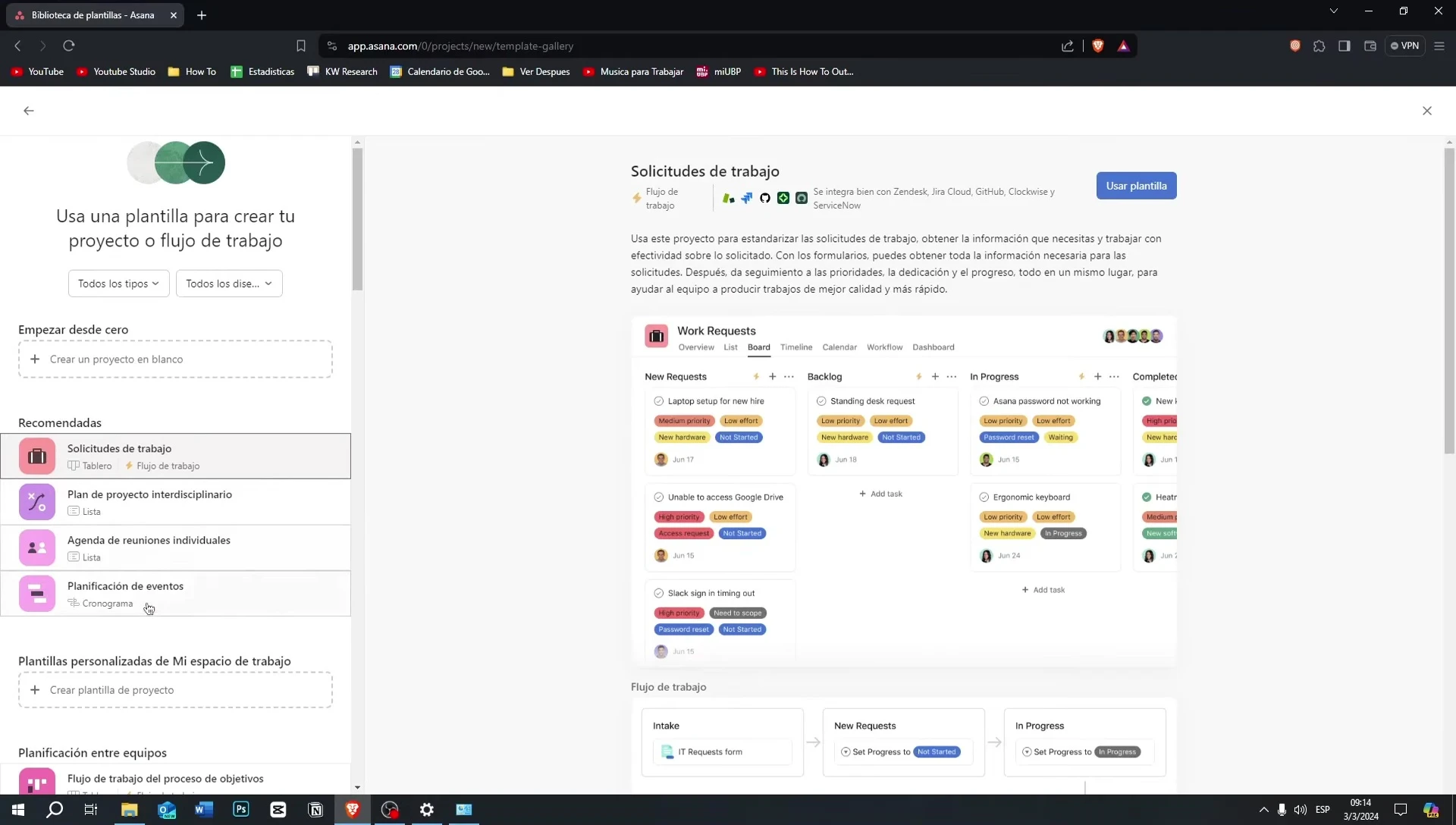The image size is (1456, 825).
Task: Open Todos los tipos dropdown
Action: 119,284
